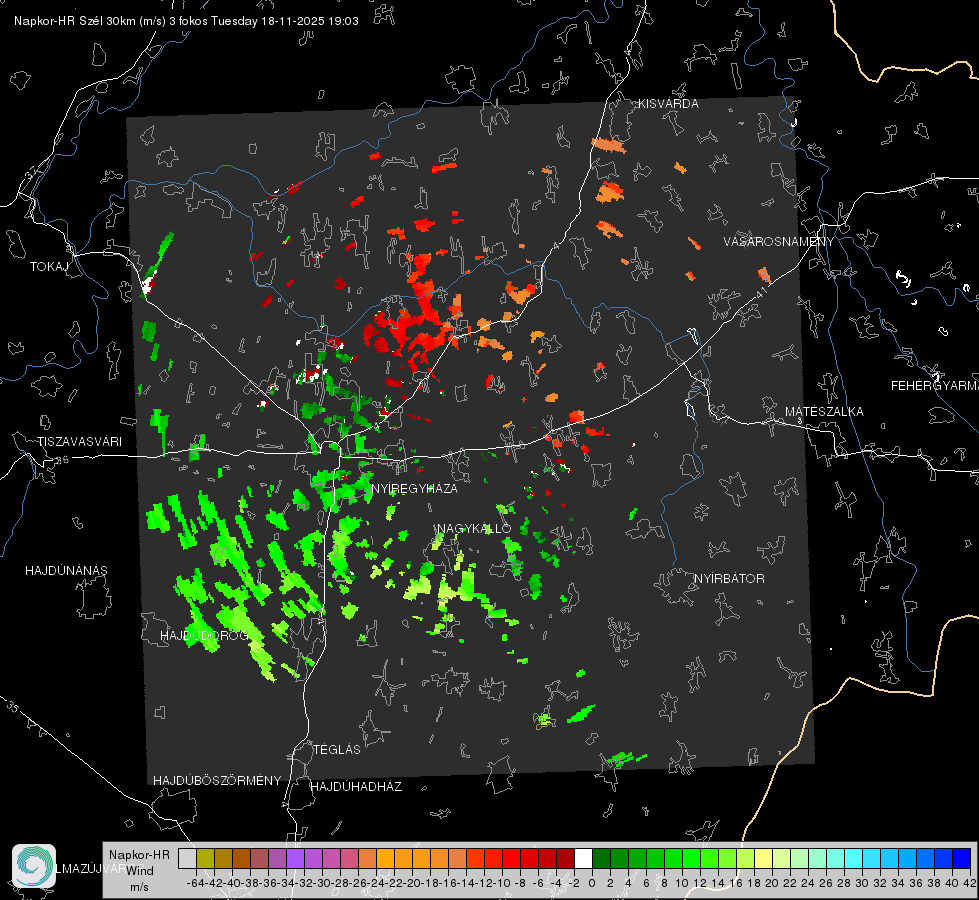
Task: Pick the bright red swatch between -10 and -8
Action: click(511, 859)
